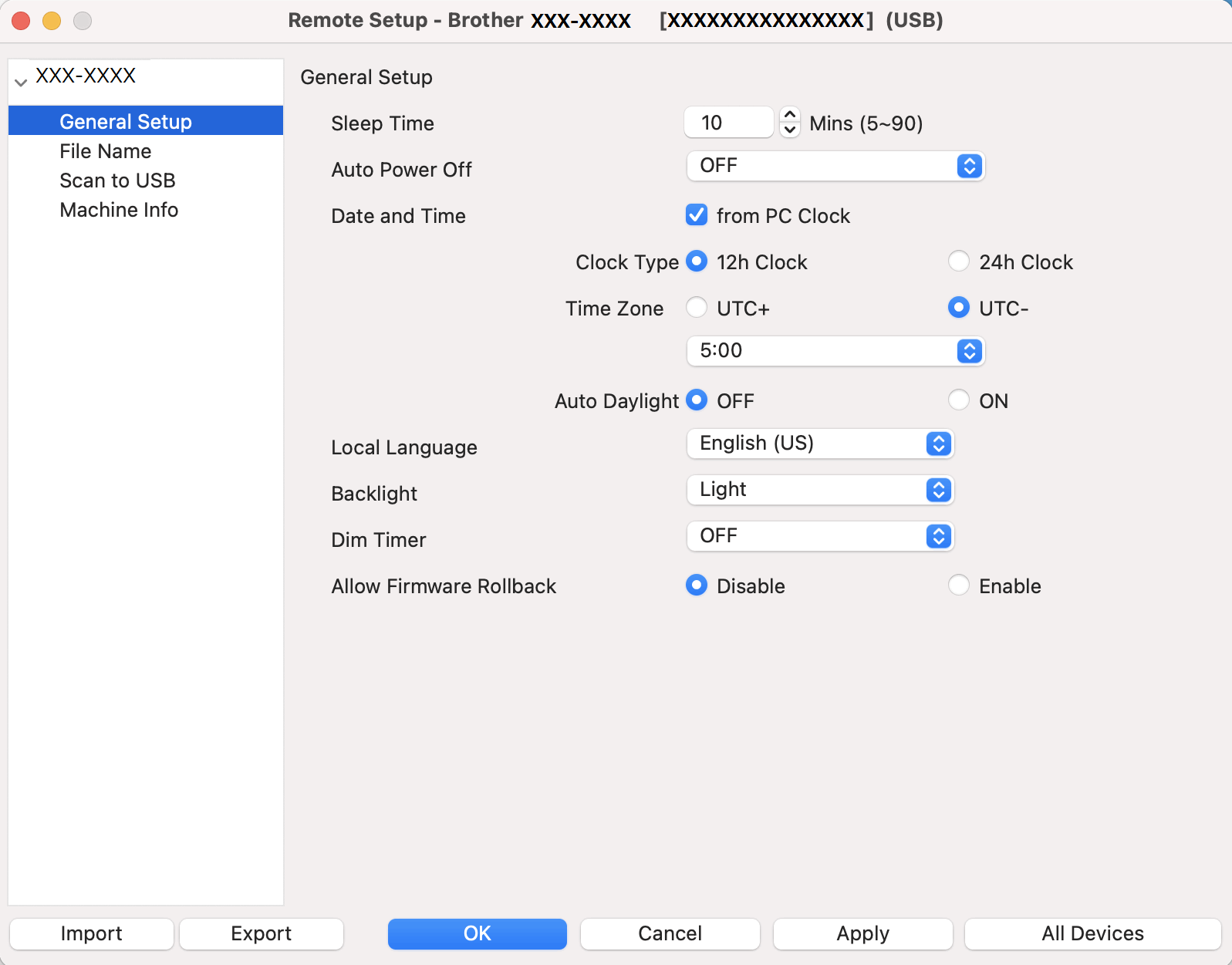
Task: Show the Machine Info page
Action: (x=119, y=210)
